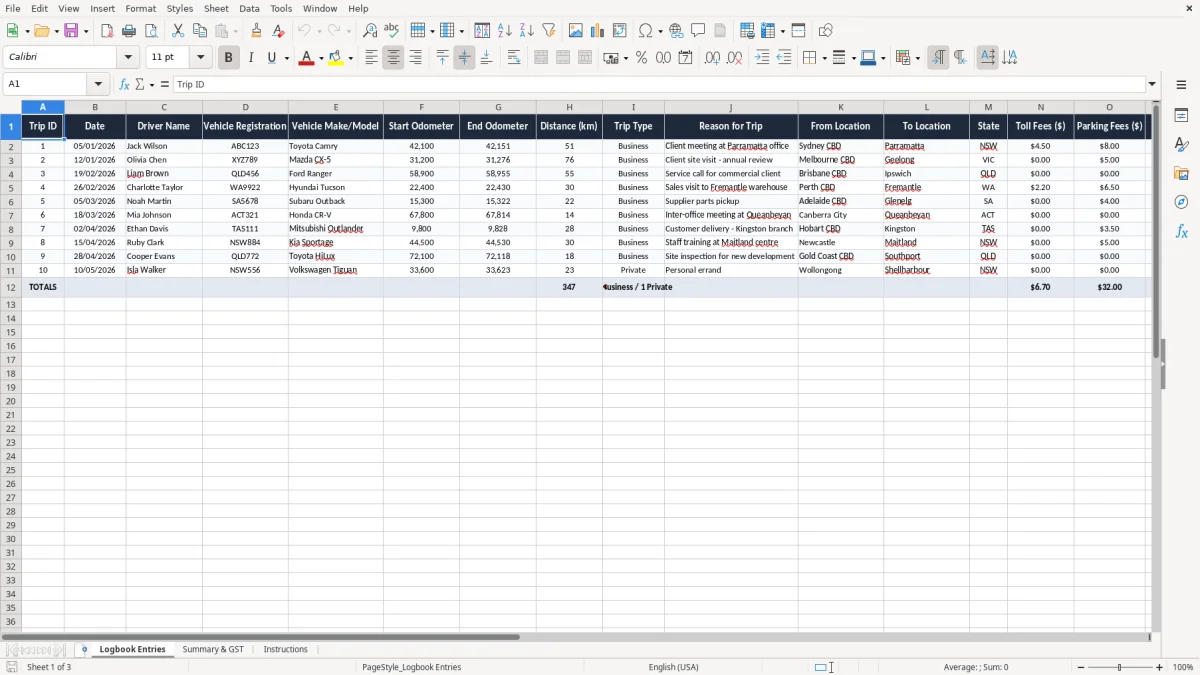Open the Sheet menu
This screenshot has width=1200, height=675.
(216, 8)
